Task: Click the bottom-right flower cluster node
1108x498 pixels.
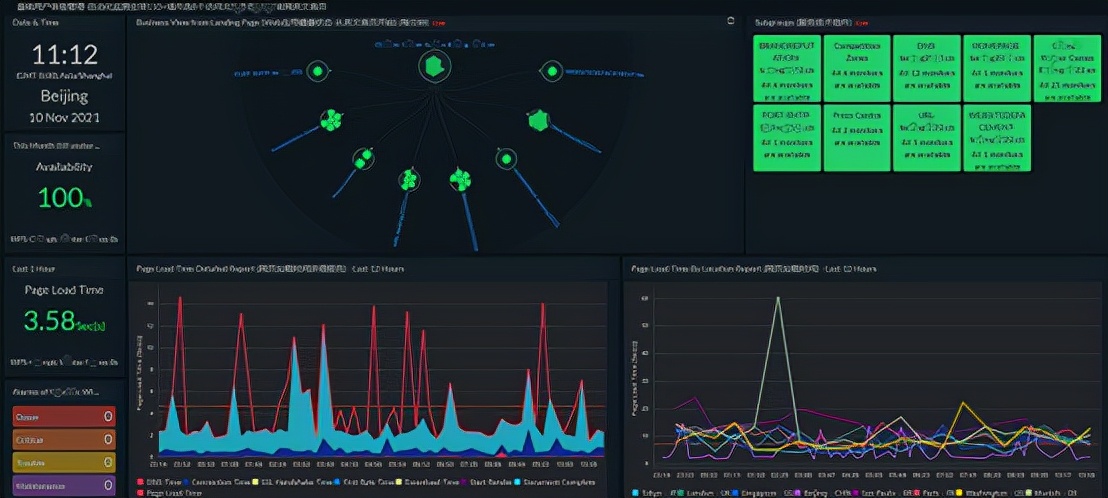Action: click(460, 179)
